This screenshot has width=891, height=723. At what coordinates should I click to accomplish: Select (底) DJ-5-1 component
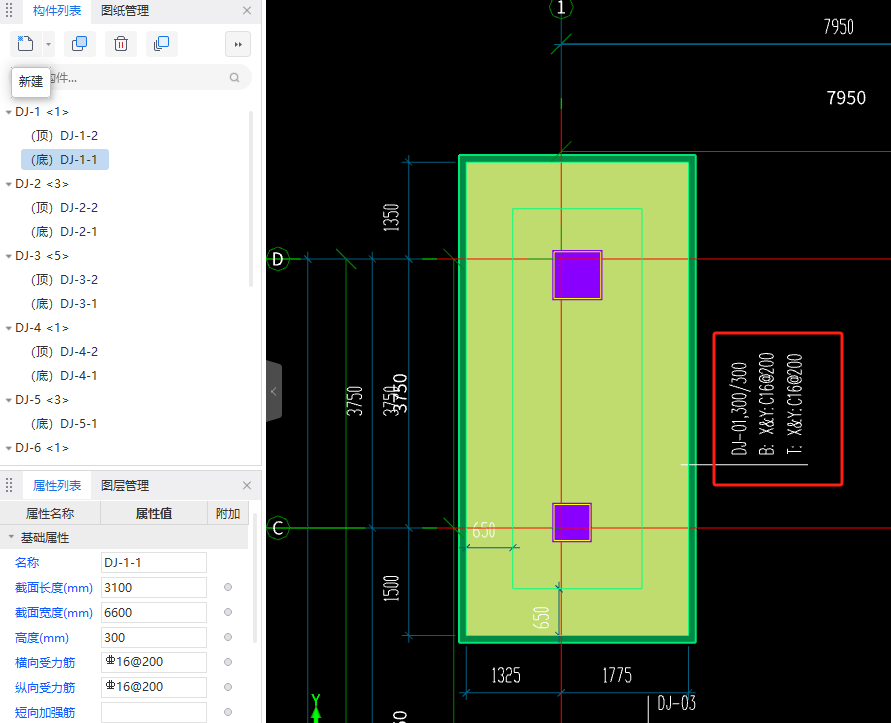64,424
